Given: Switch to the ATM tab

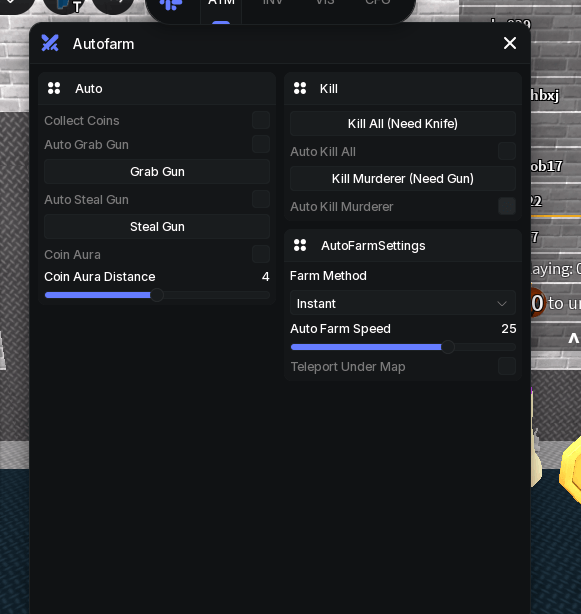Looking at the screenshot, I should pos(221,3).
